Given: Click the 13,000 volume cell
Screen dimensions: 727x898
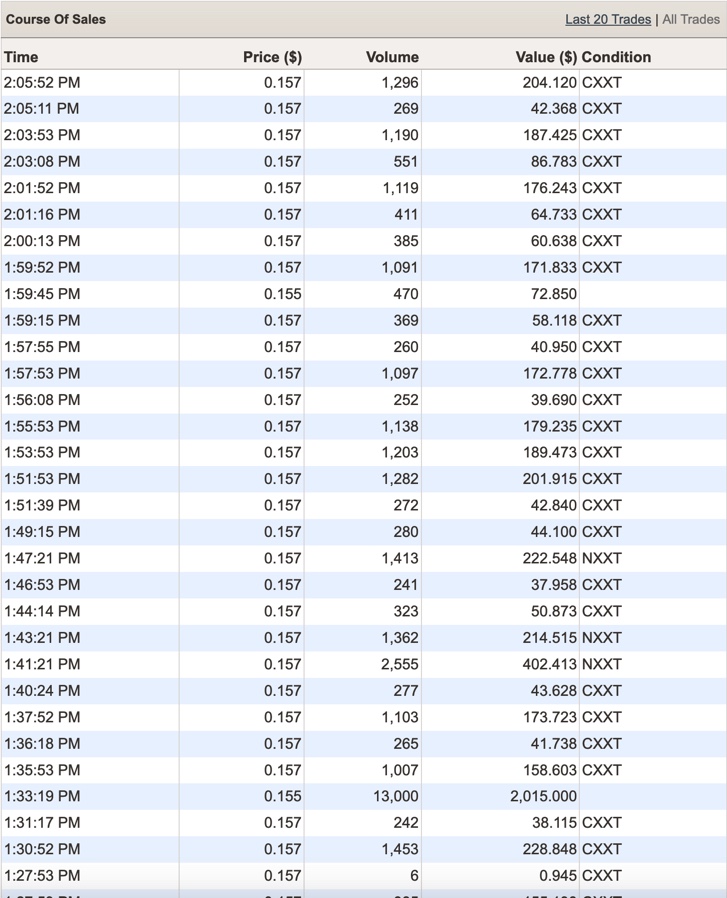Looking at the screenshot, I should pos(396,796).
